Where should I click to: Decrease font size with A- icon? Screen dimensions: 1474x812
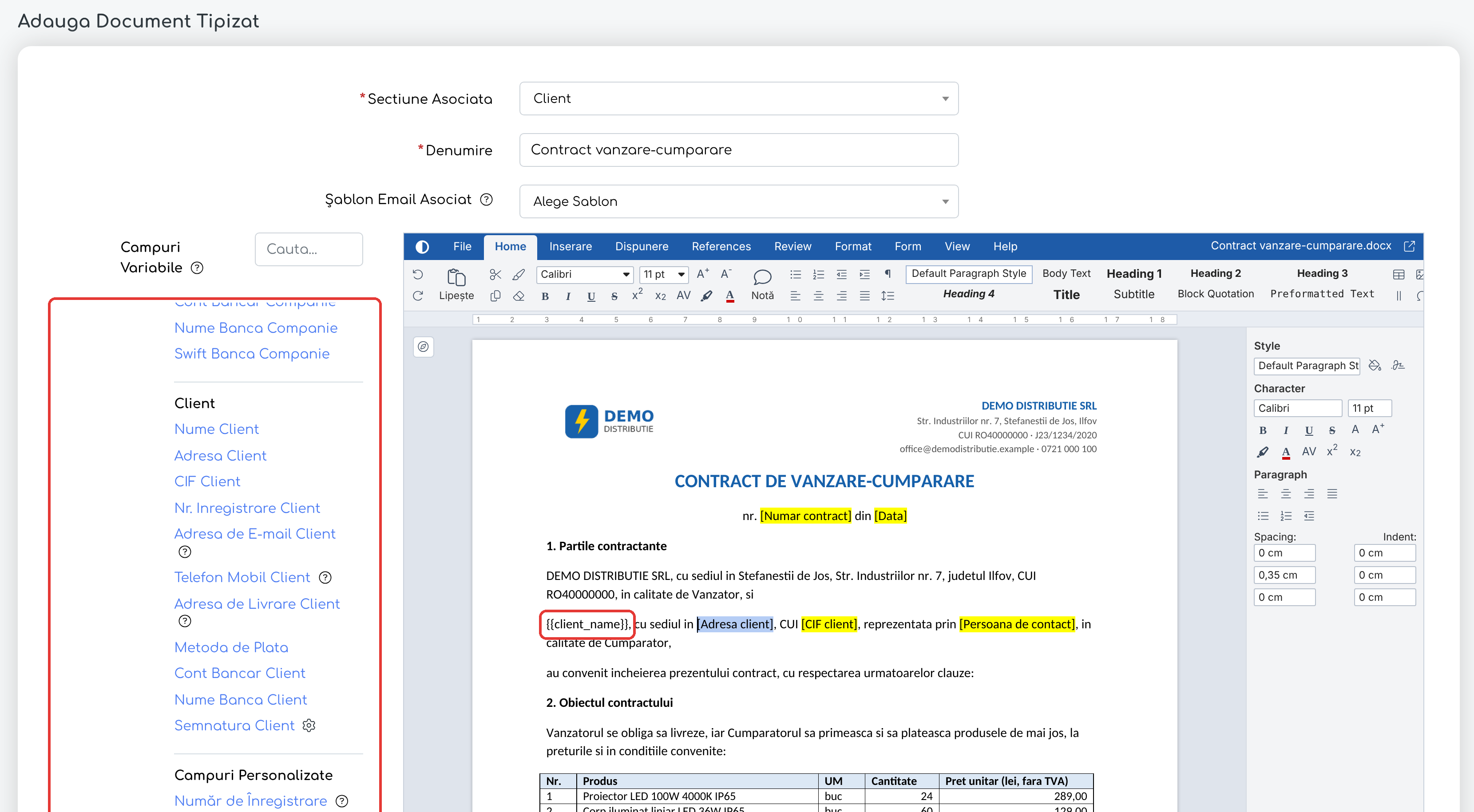(x=725, y=274)
